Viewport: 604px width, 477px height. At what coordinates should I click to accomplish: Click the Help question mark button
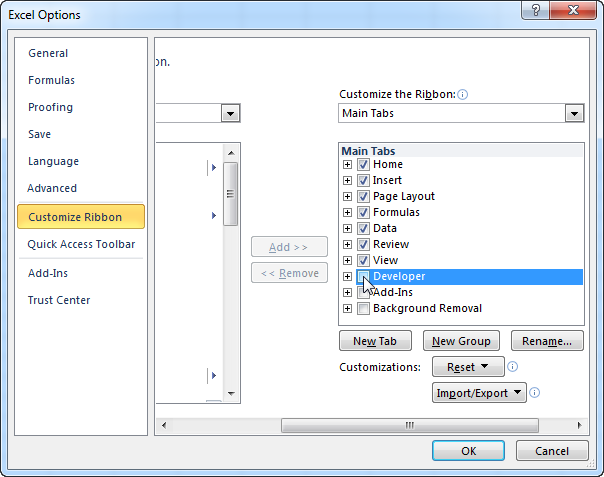[x=535, y=10]
